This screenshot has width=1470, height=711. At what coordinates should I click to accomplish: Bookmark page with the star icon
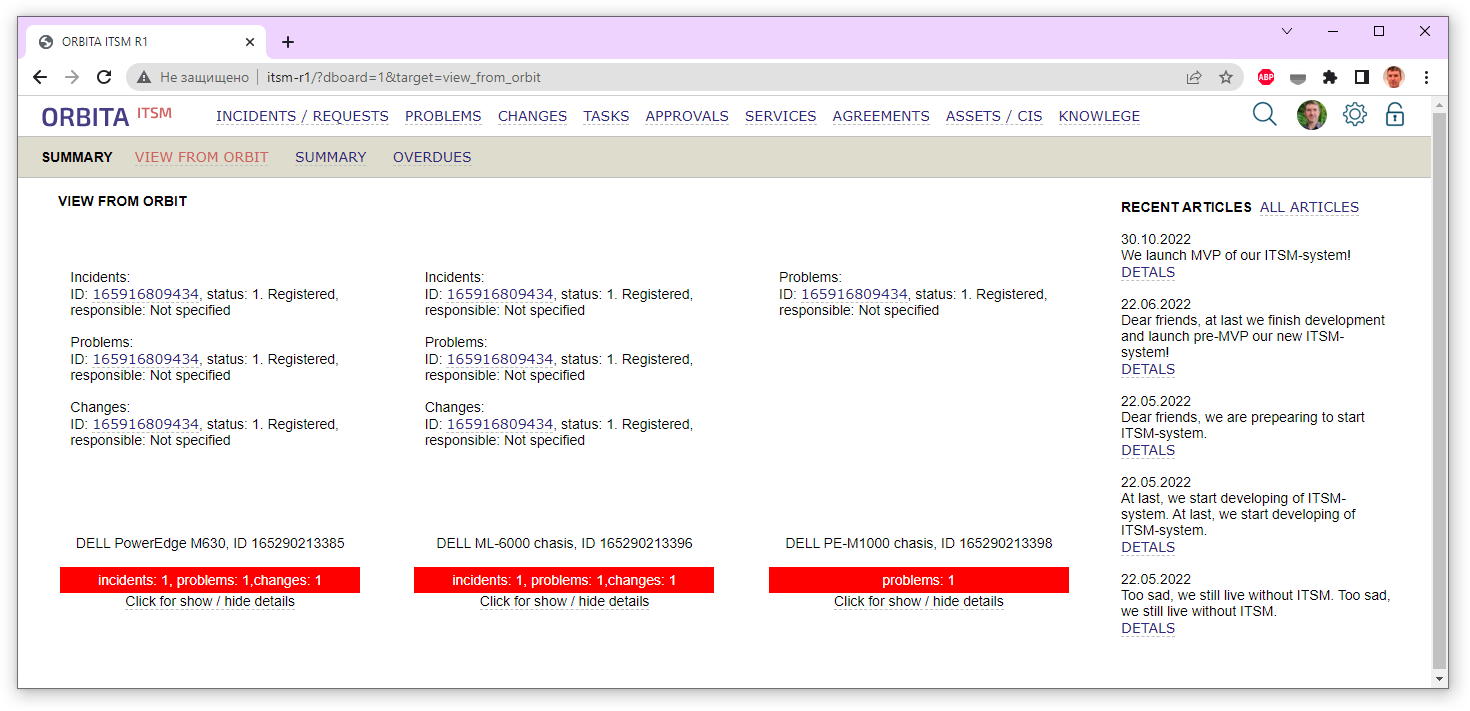(x=1225, y=77)
